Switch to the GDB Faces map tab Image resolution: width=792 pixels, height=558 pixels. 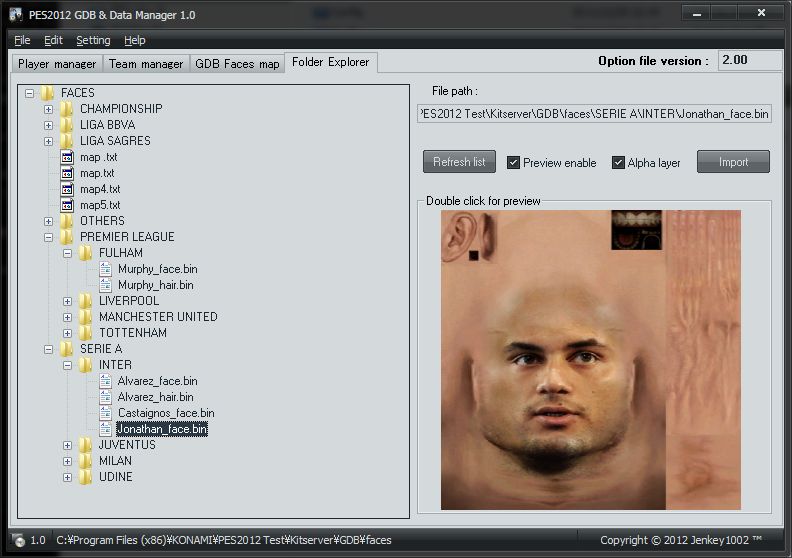click(237, 63)
